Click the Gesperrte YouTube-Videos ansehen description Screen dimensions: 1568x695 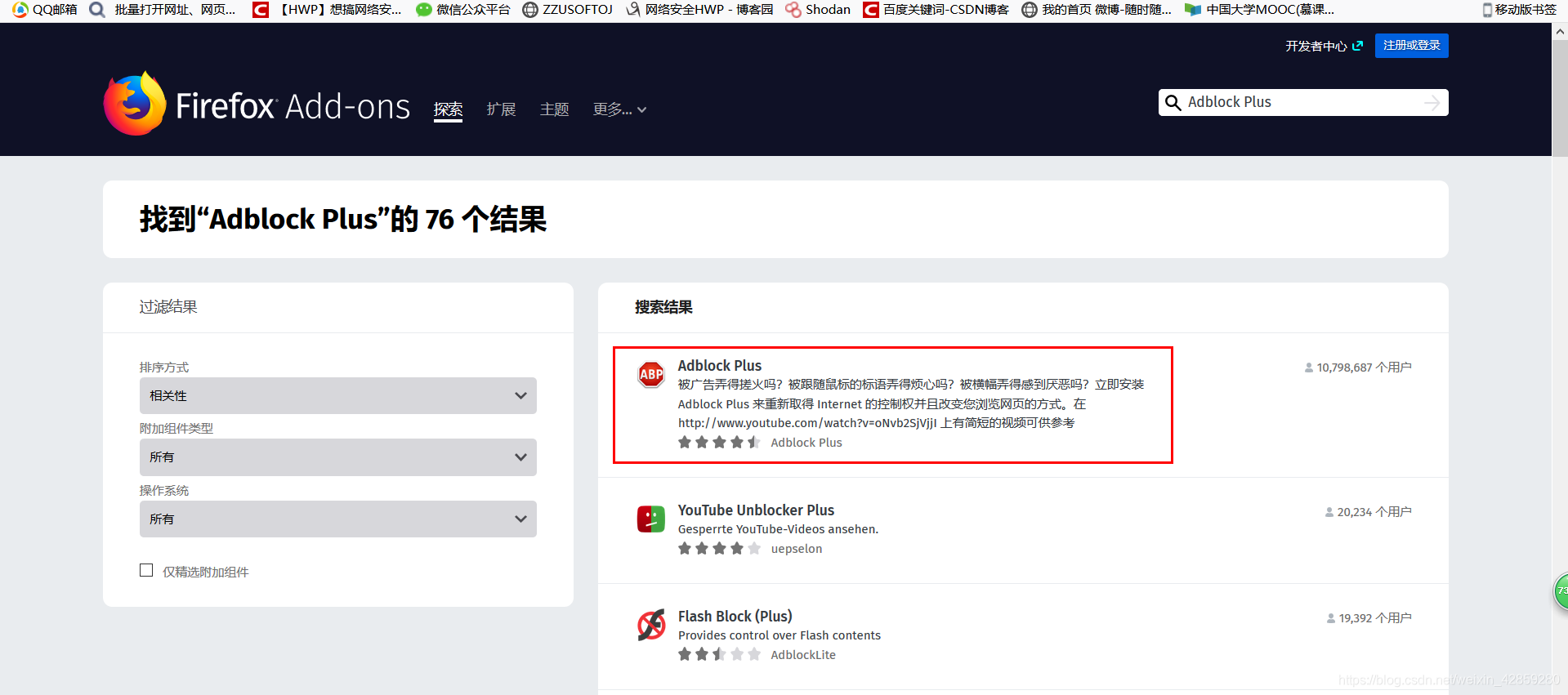[778, 529]
